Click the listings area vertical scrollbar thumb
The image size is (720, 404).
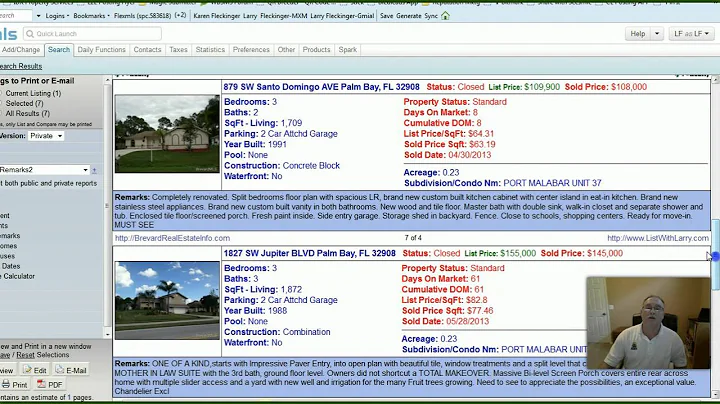coord(715,255)
